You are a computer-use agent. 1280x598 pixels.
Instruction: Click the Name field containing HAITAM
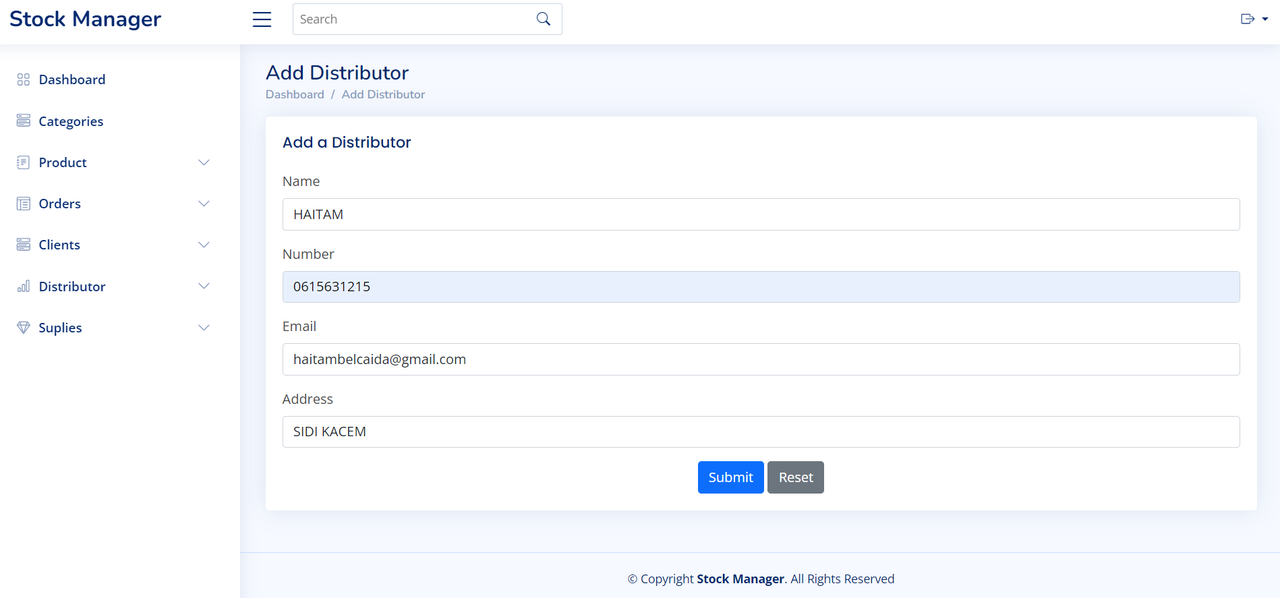coord(761,214)
